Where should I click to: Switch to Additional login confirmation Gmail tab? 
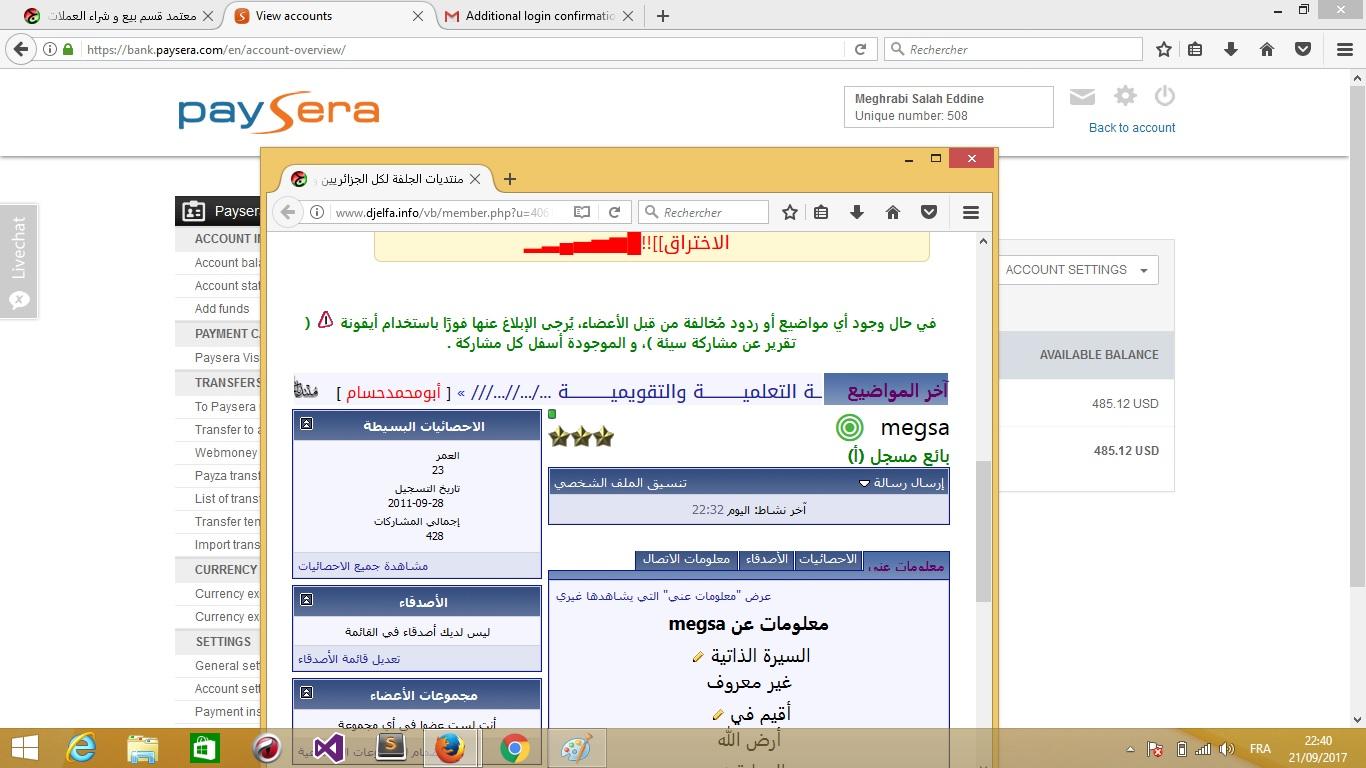coord(538,16)
